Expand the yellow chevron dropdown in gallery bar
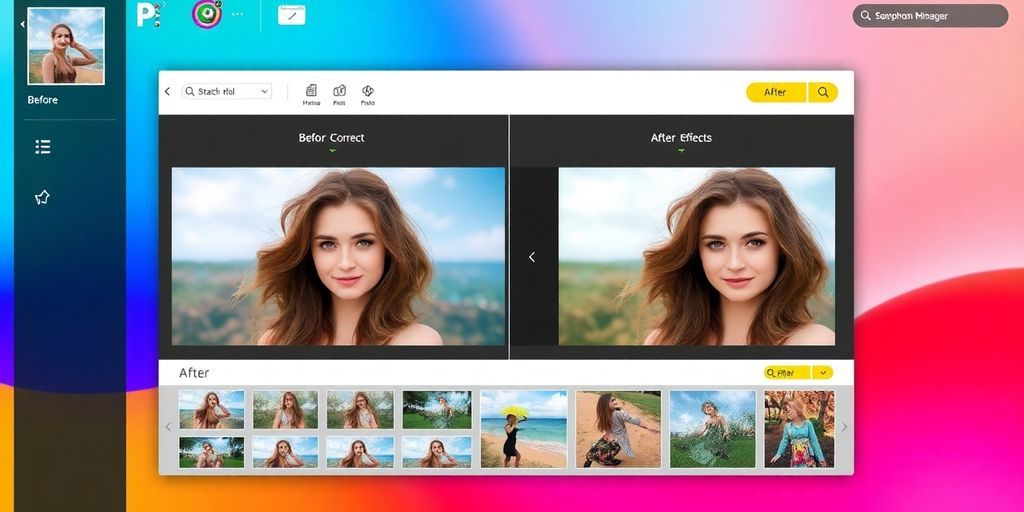The image size is (1024, 512). coord(823,373)
